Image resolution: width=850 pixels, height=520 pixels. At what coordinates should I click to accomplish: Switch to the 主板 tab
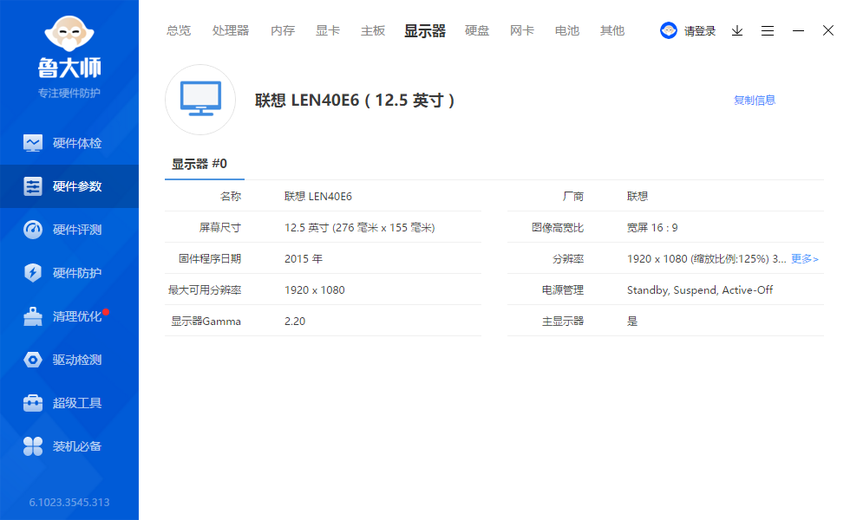373,31
